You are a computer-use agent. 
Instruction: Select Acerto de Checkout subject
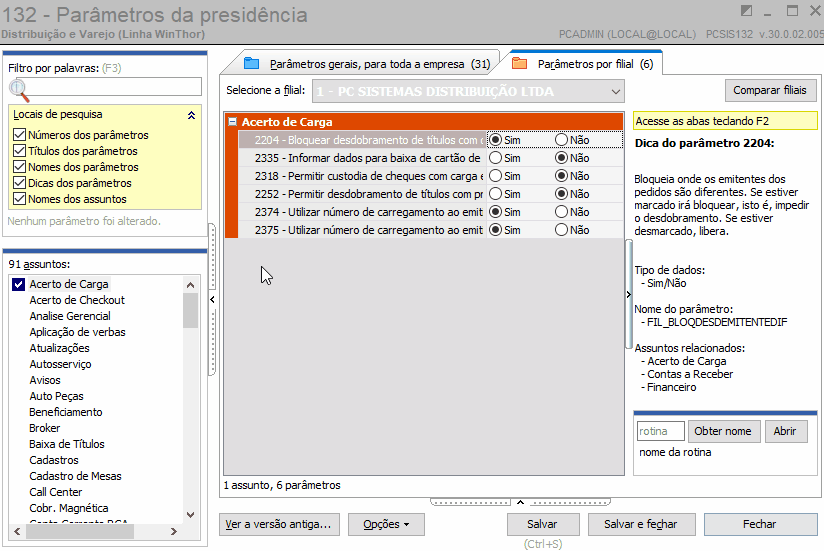coord(77,300)
